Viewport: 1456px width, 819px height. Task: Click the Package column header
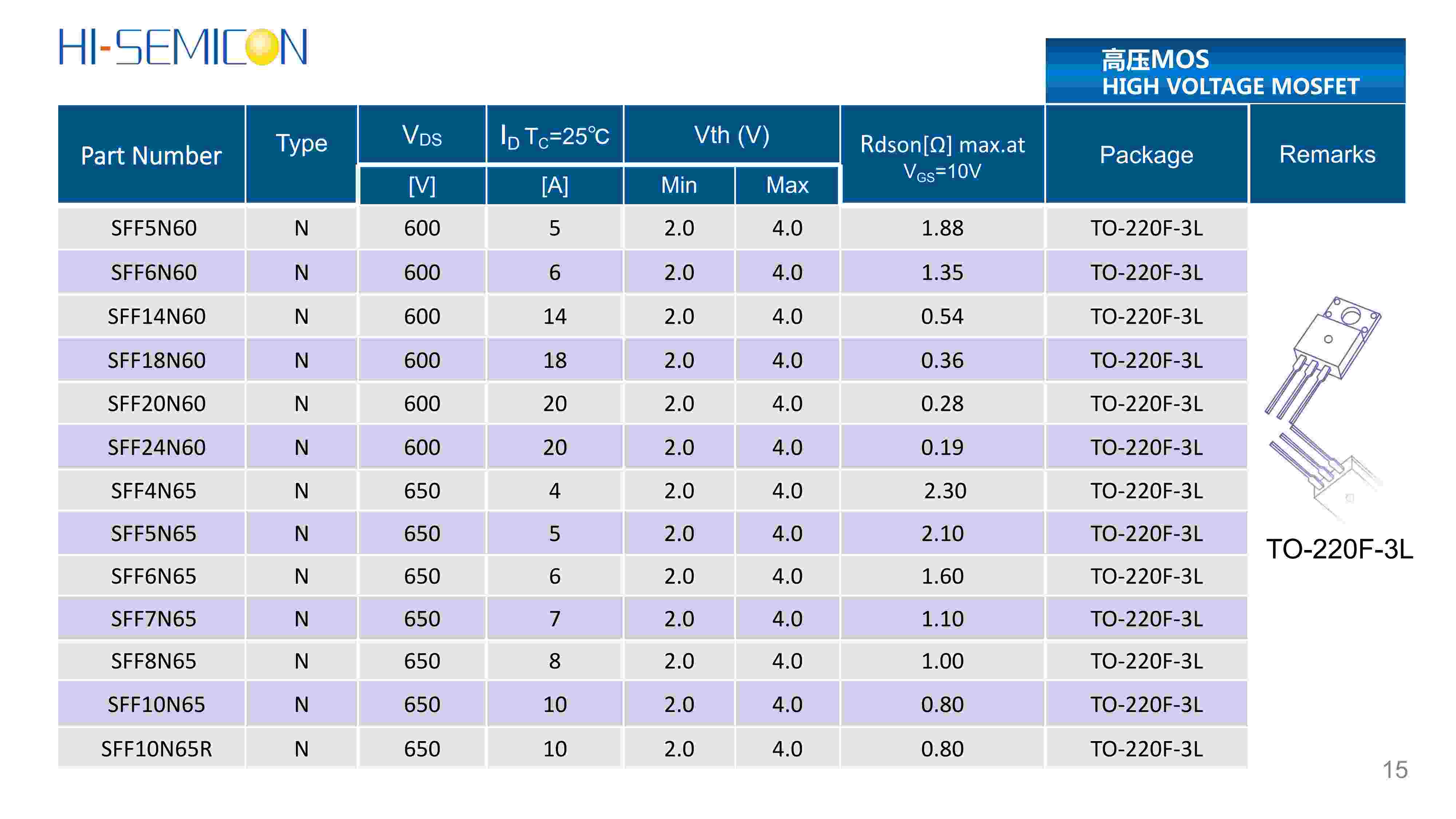click(x=1146, y=155)
